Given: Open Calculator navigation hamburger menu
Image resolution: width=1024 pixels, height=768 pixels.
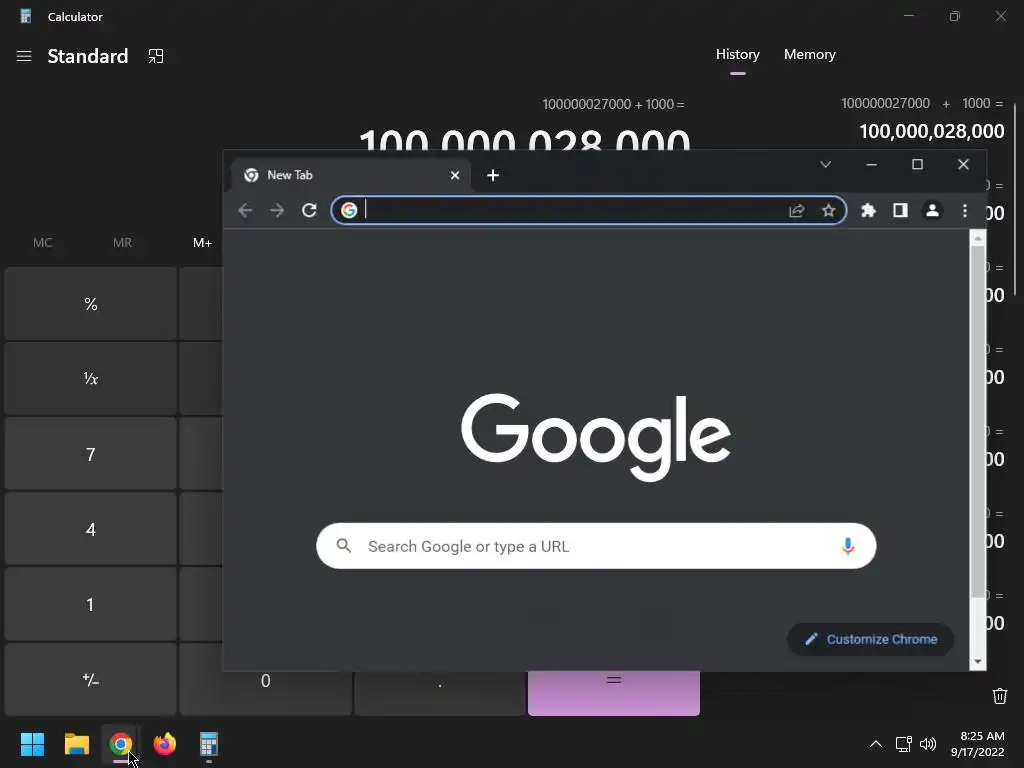Looking at the screenshot, I should tap(24, 56).
